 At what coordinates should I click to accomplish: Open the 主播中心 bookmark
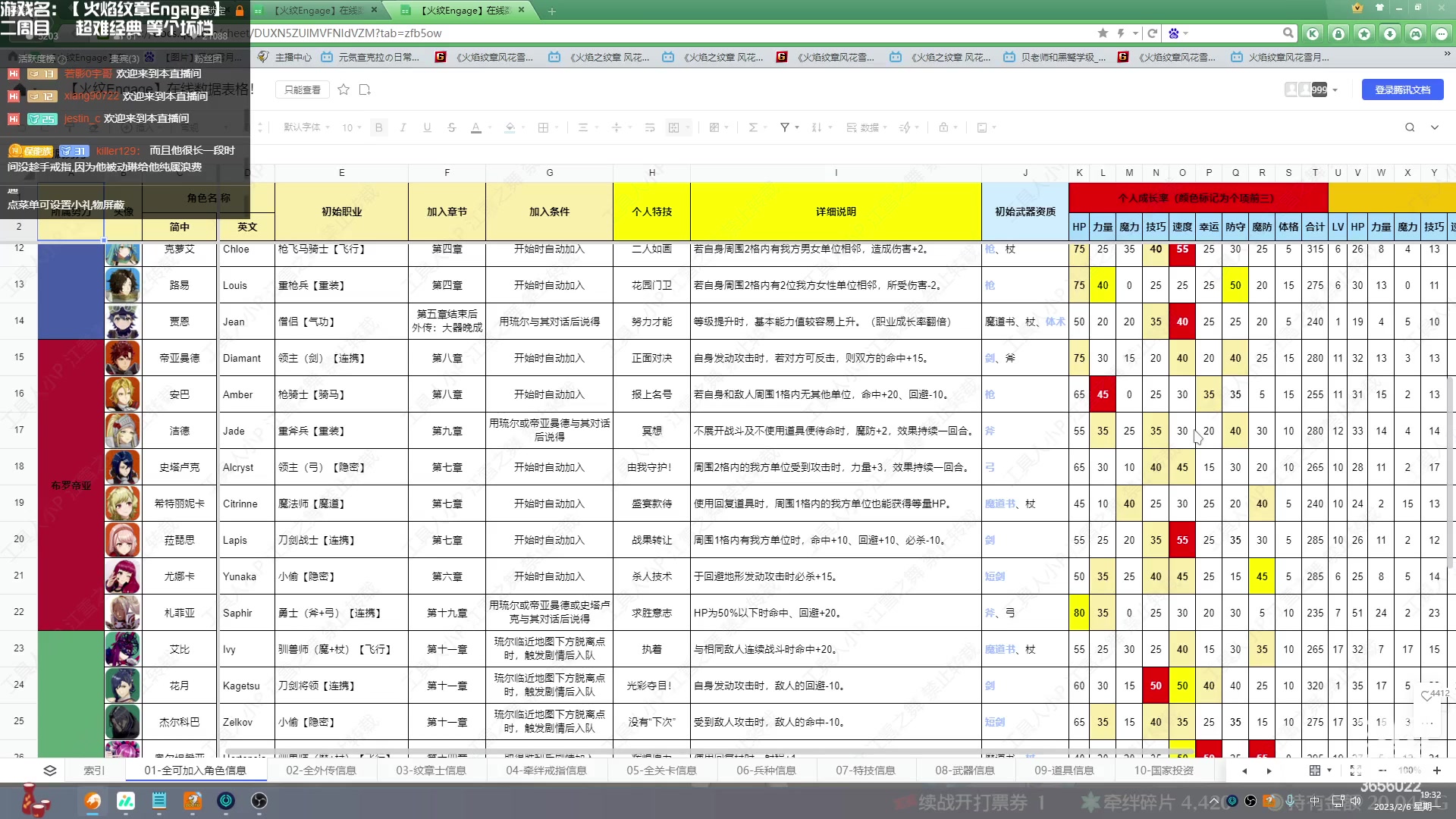[285, 57]
